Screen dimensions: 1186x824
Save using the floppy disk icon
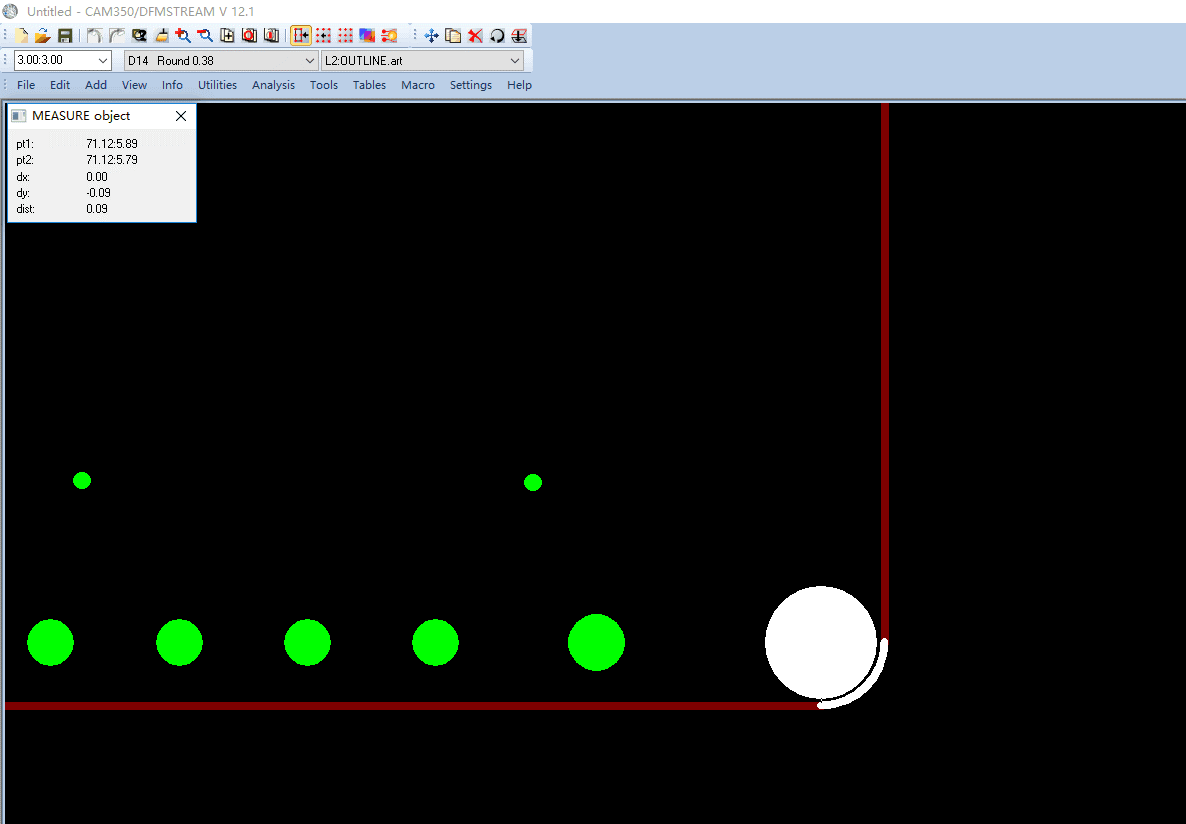[64, 36]
